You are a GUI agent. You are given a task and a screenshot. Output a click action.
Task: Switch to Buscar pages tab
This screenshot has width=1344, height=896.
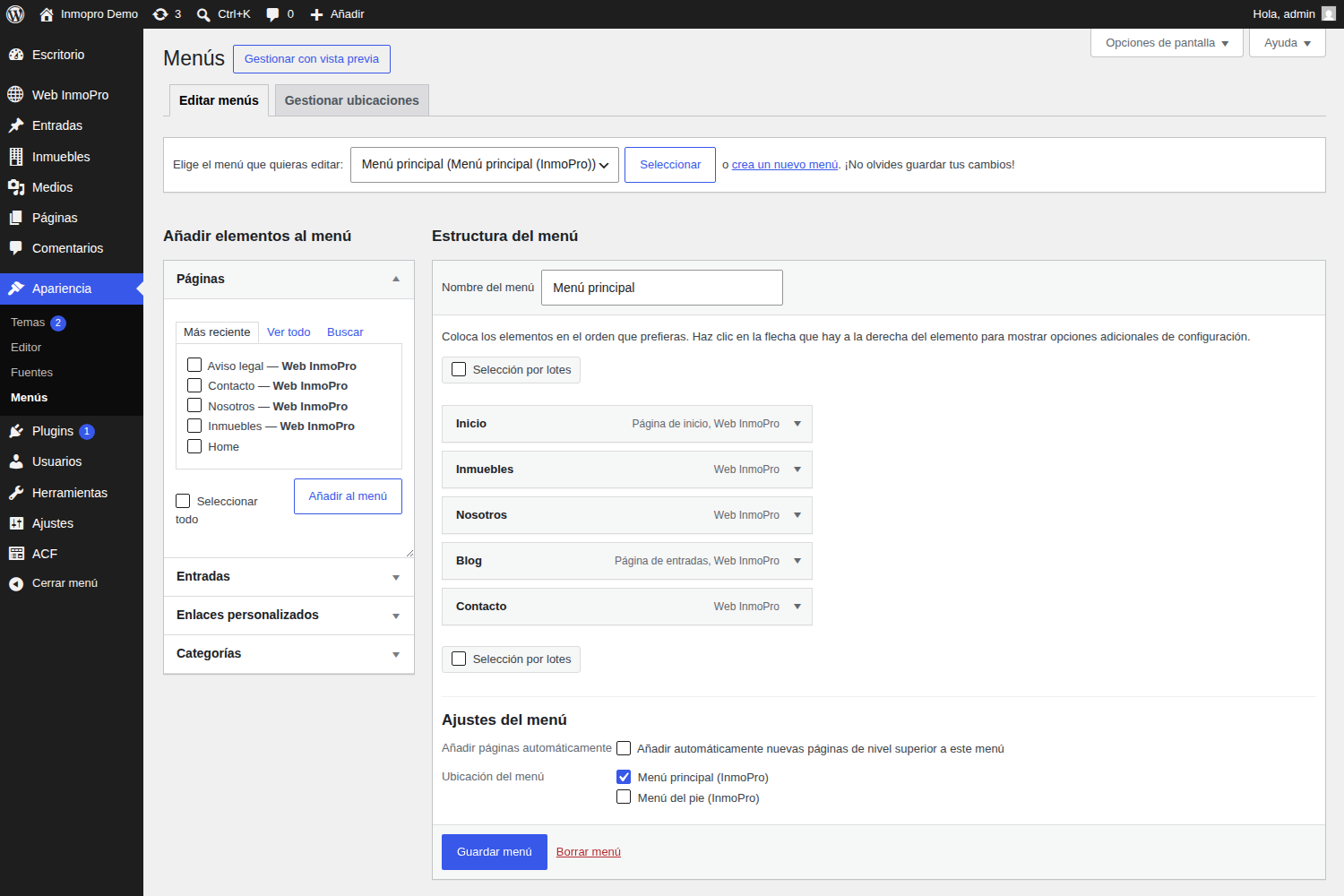pyautogui.click(x=345, y=332)
